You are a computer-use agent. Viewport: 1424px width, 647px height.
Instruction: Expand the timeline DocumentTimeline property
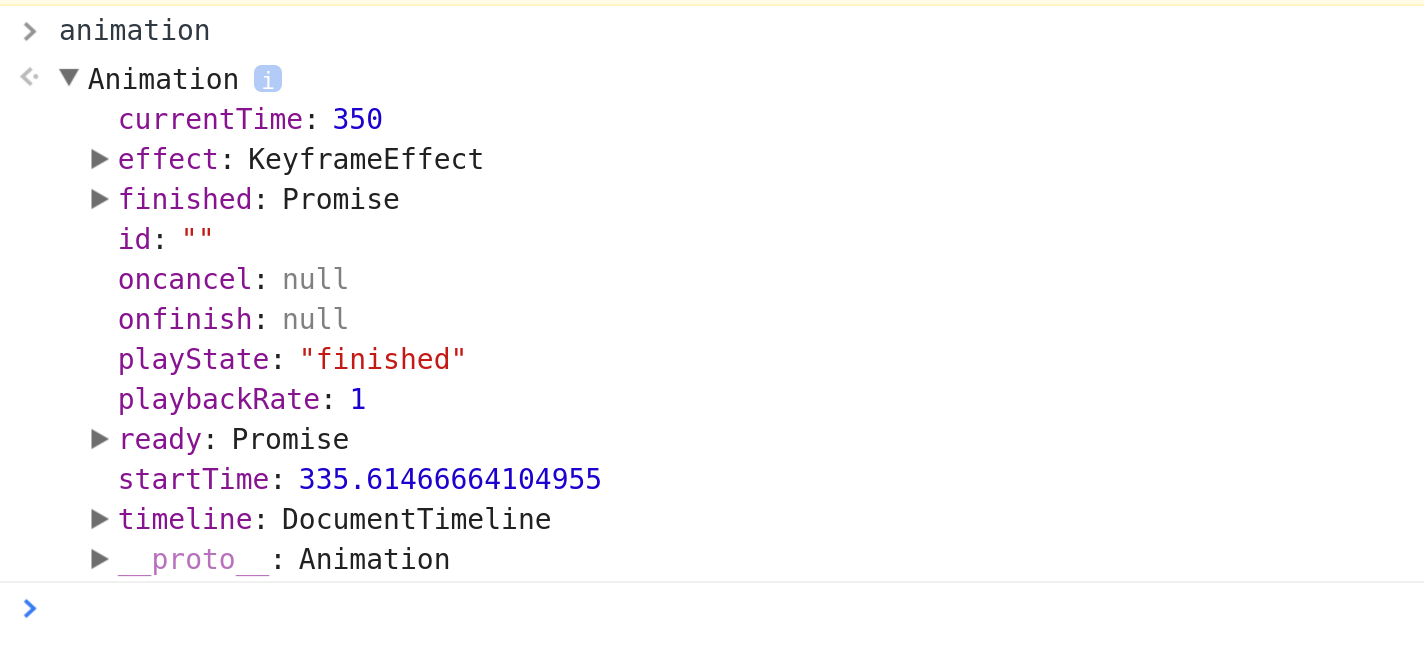point(99,519)
